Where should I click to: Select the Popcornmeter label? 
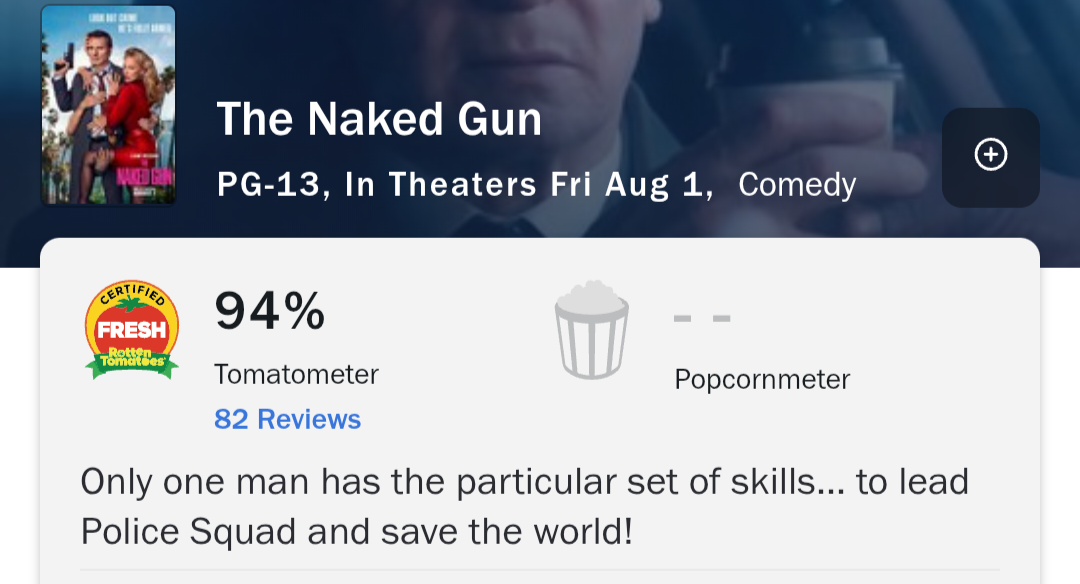tap(762, 380)
